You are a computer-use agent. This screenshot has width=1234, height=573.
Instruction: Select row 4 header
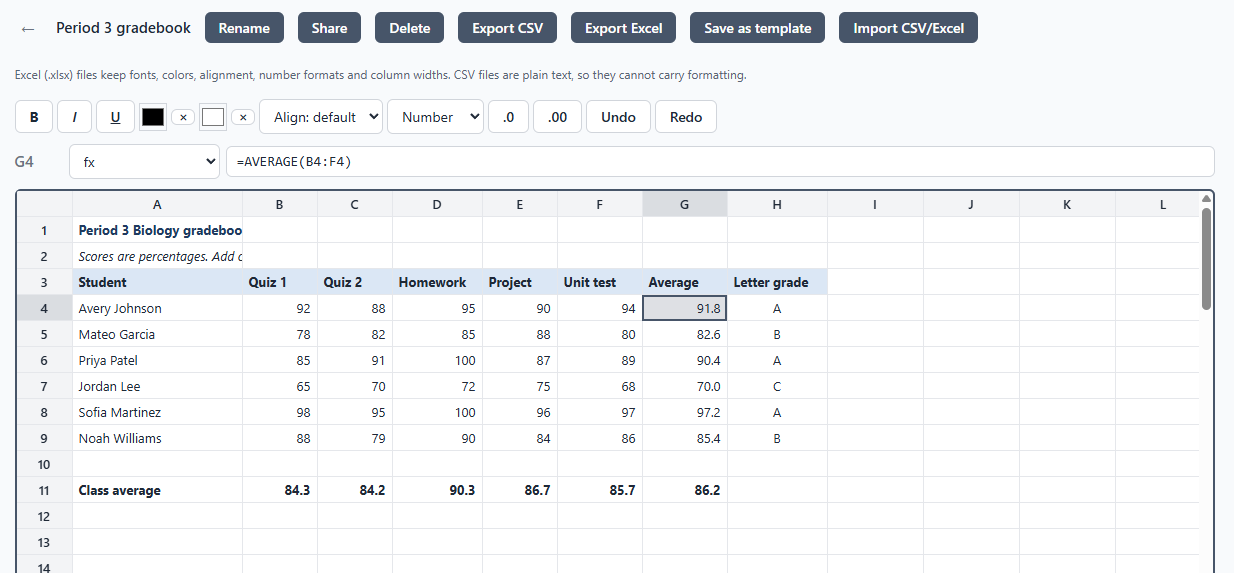pos(44,308)
